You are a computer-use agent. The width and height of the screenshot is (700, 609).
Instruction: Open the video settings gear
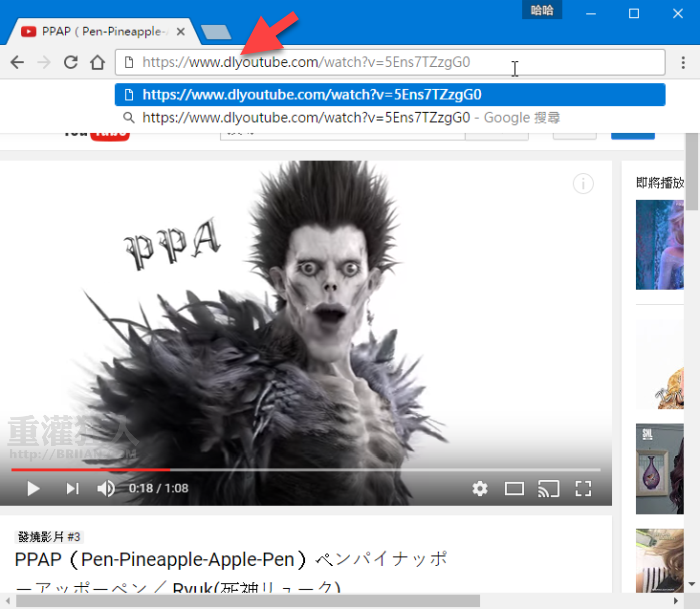pos(480,488)
